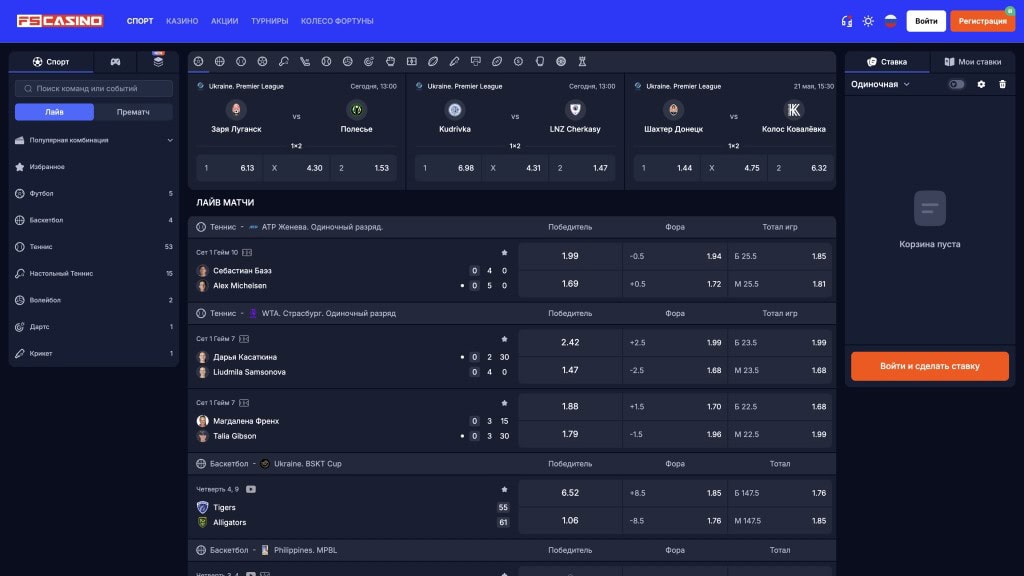
Task: Switch to Прематч mode
Action: coord(133,112)
